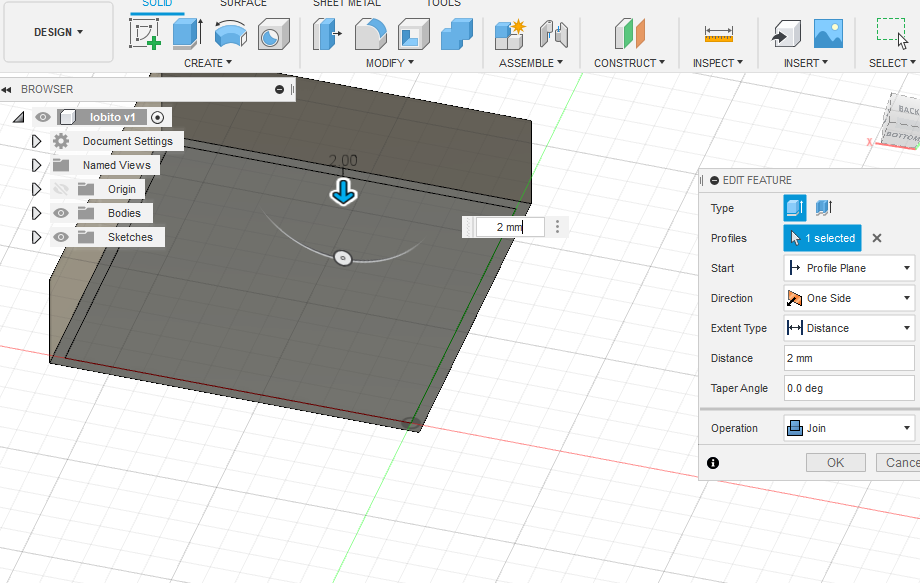Image resolution: width=920 pixels, height=583 pixels.
Task: Select the Combine tool icon
Action: click(456, 34)
